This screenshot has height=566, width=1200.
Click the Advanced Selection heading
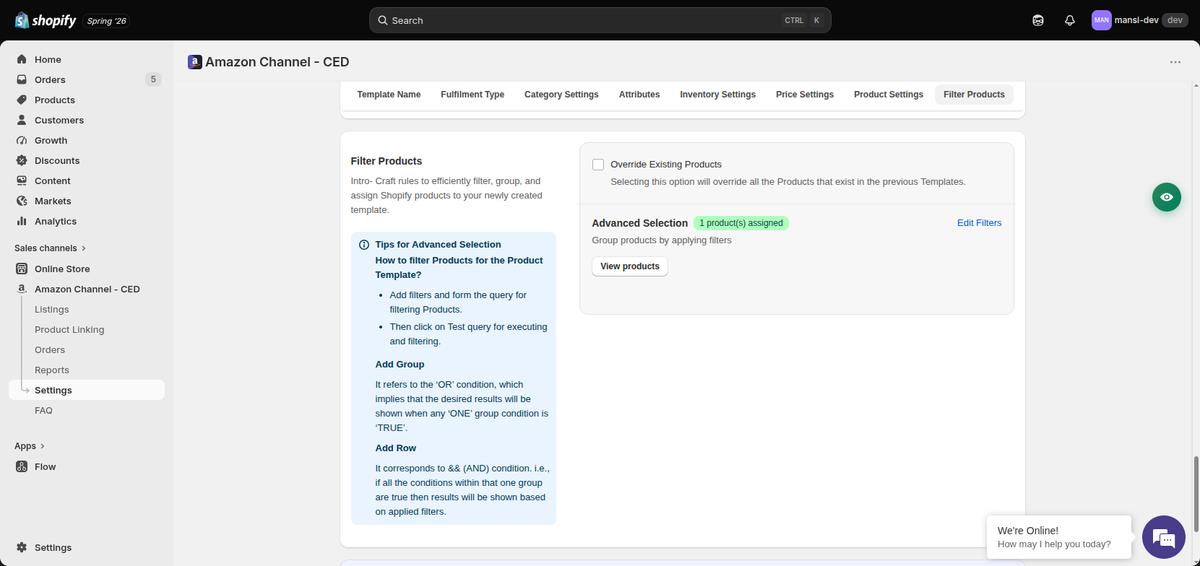(640, 223)
